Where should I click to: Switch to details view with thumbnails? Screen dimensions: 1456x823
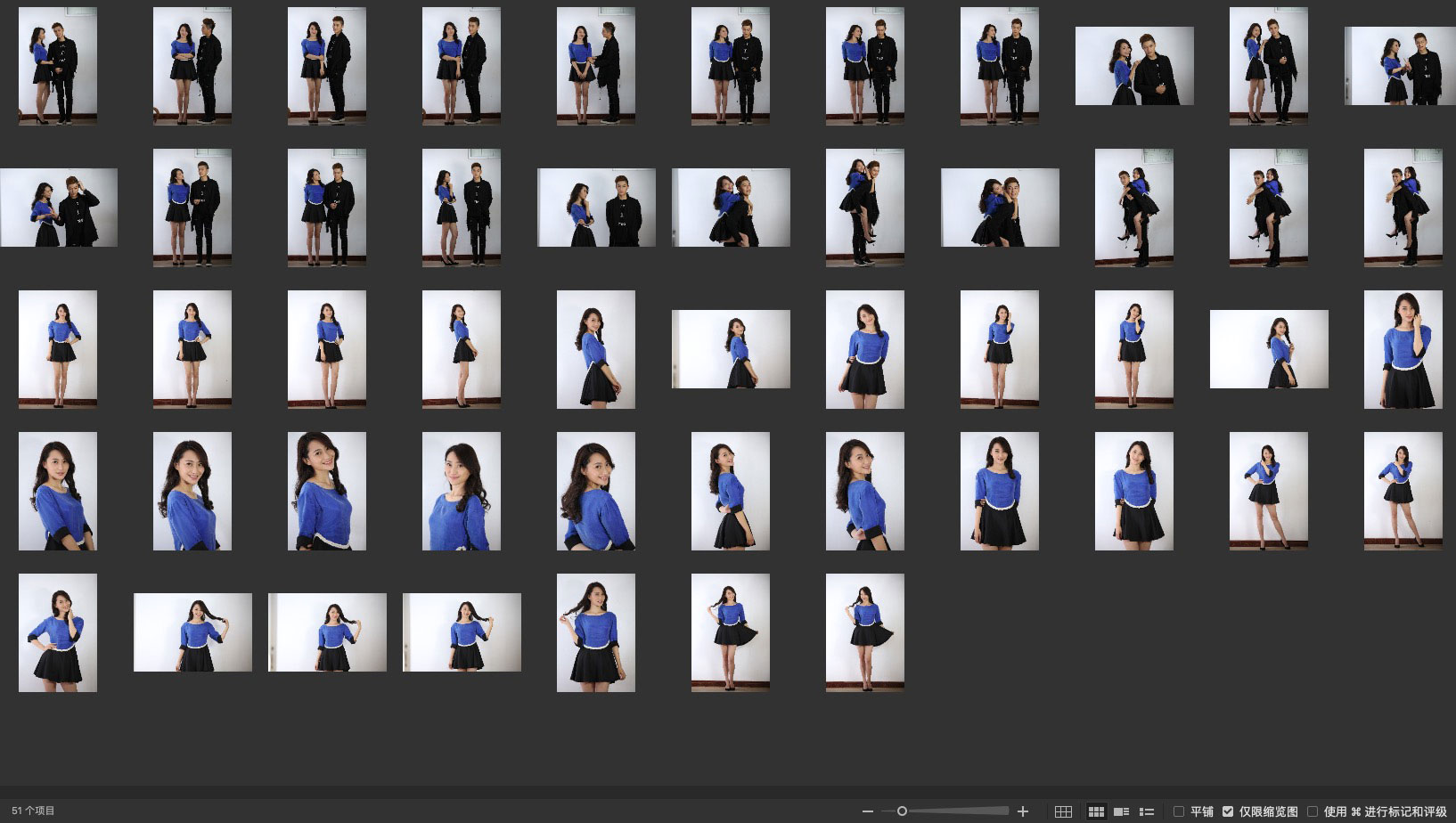pyautogui.click(x=1122, y=811)
